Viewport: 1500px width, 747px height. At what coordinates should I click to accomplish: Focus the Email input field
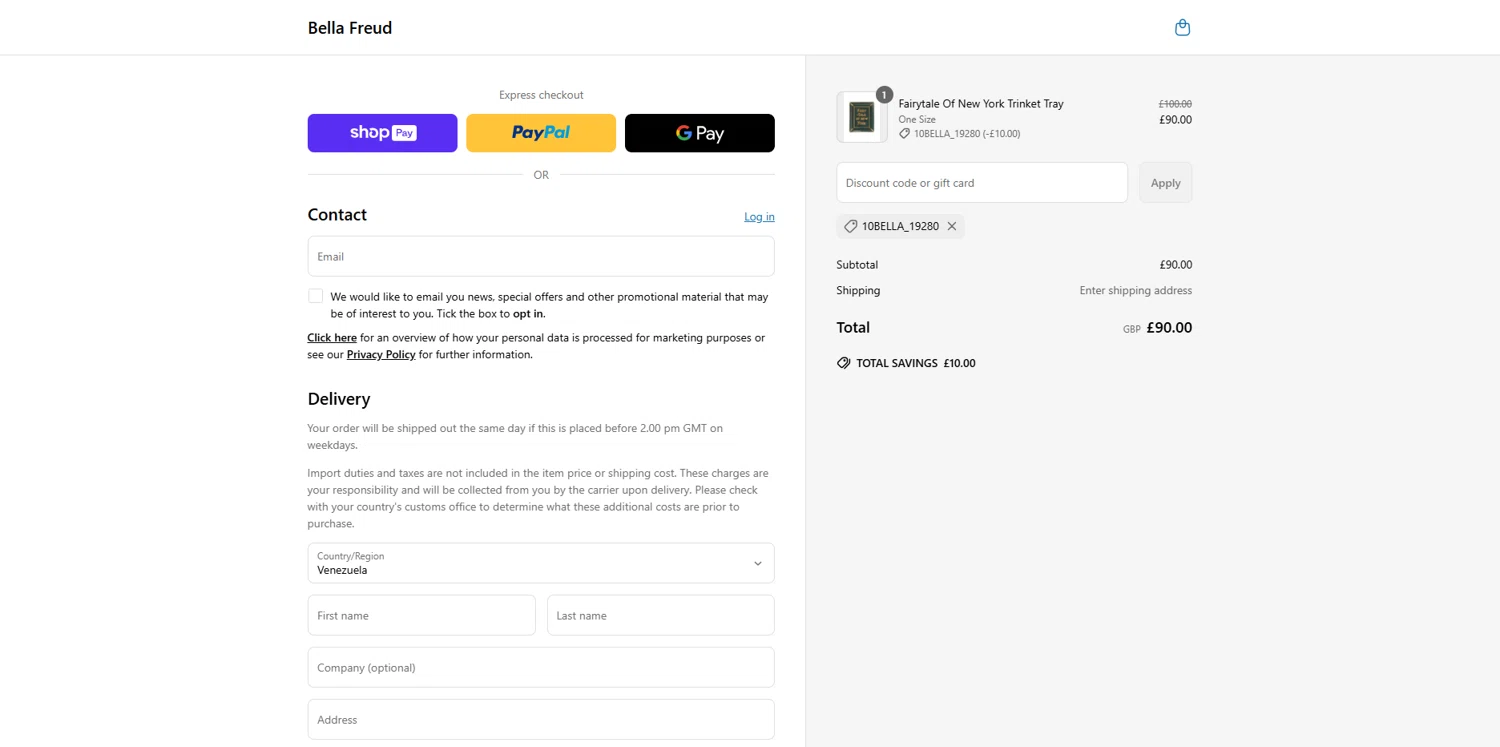pyautogui.click(x=541, y=256)
